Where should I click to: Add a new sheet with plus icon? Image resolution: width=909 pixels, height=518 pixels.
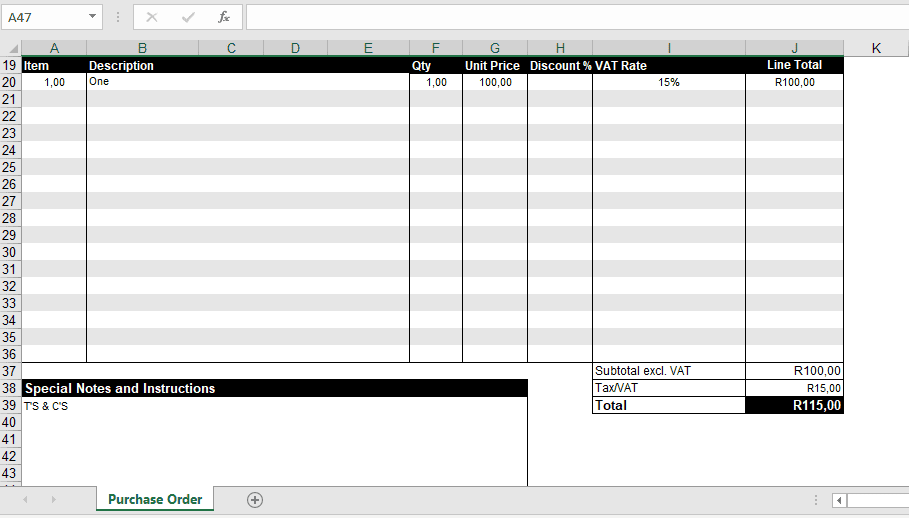click(255, 500)
